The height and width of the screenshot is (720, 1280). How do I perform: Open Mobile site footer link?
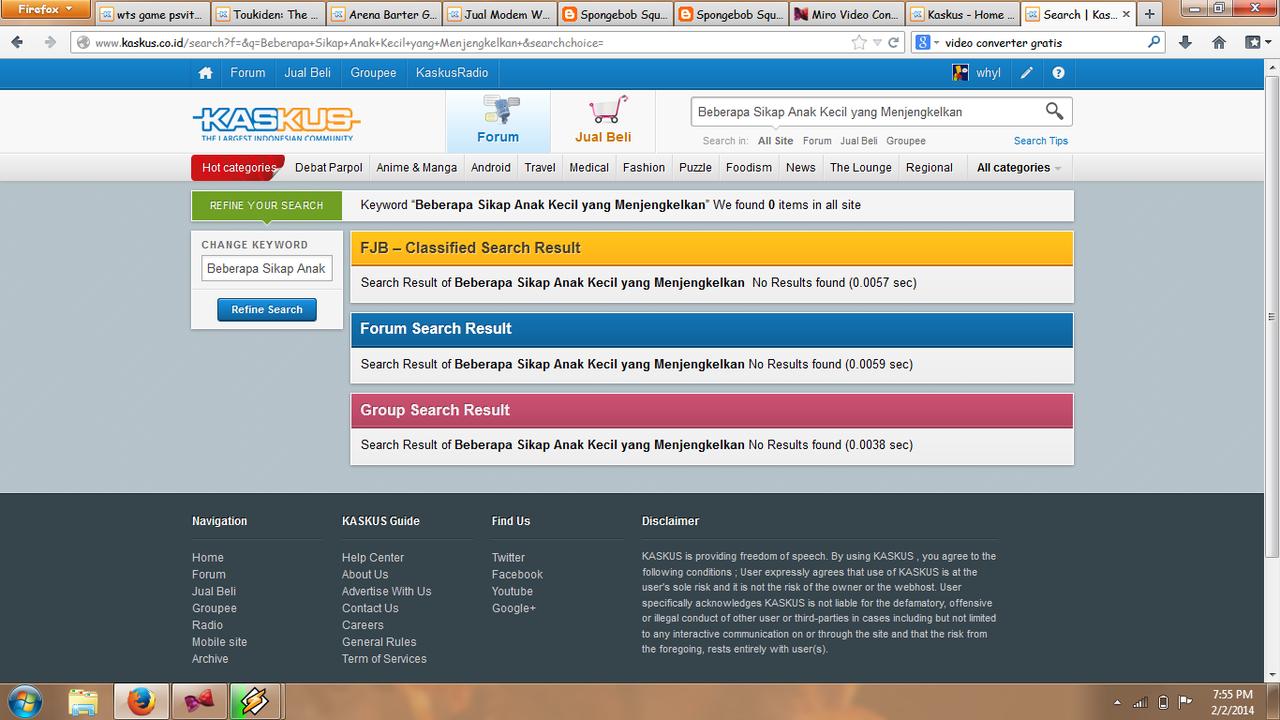tap(219, 642)
